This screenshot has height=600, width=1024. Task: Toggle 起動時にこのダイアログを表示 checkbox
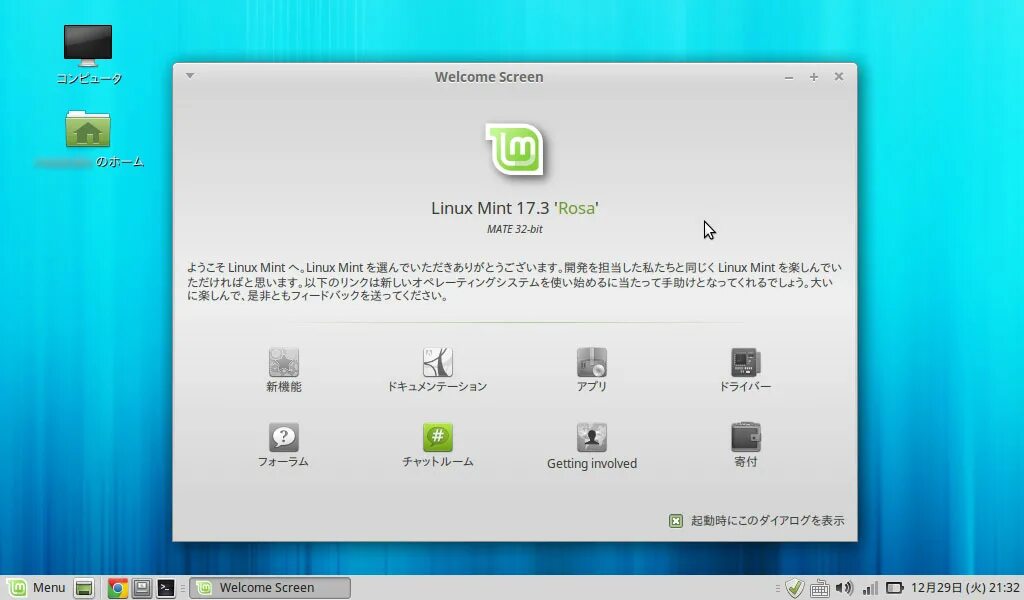click(x=676, y=520)
